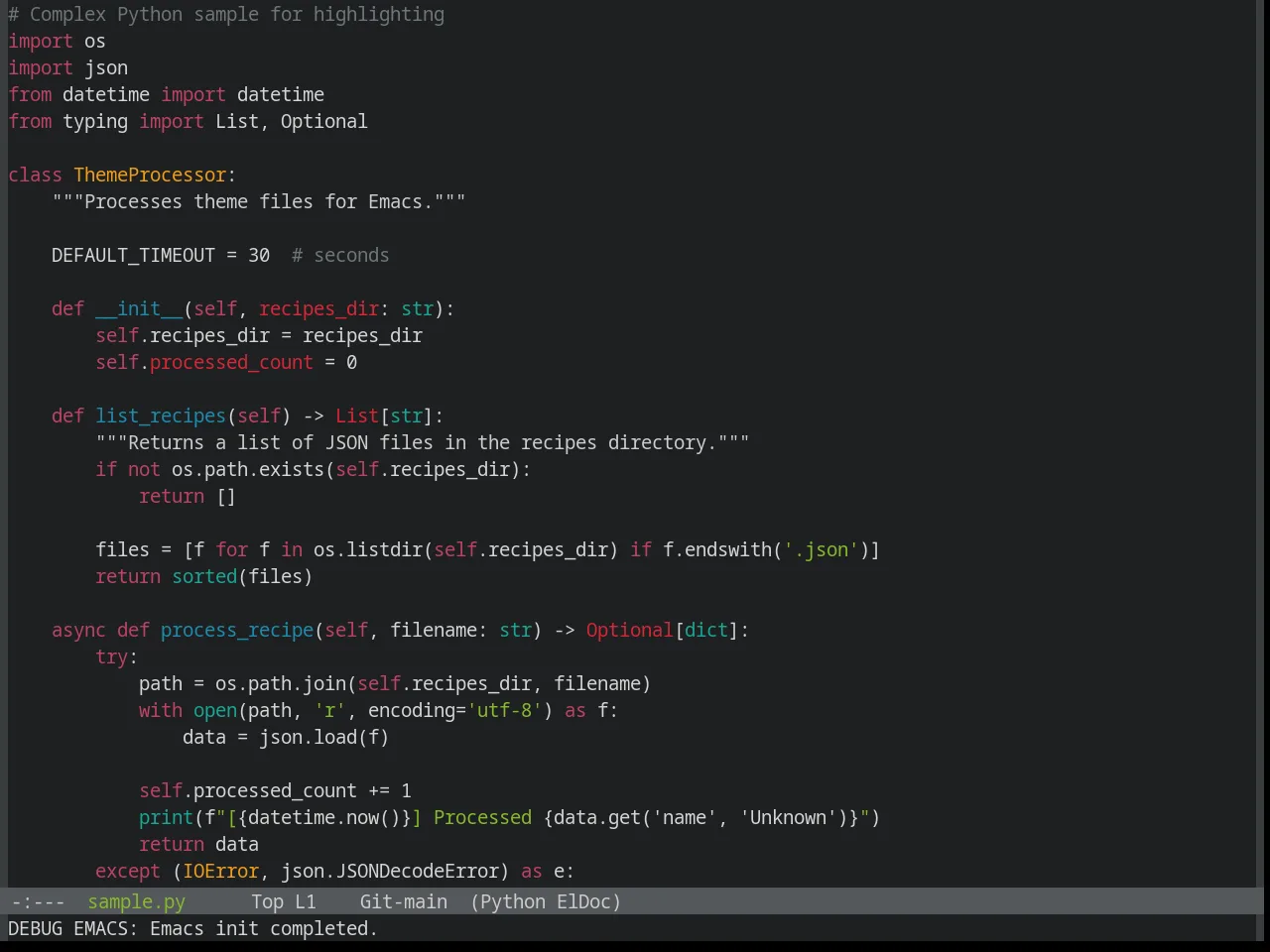Click 'IOError' exception name
This screenshot has width=1270, height=952.
[220, 871]
